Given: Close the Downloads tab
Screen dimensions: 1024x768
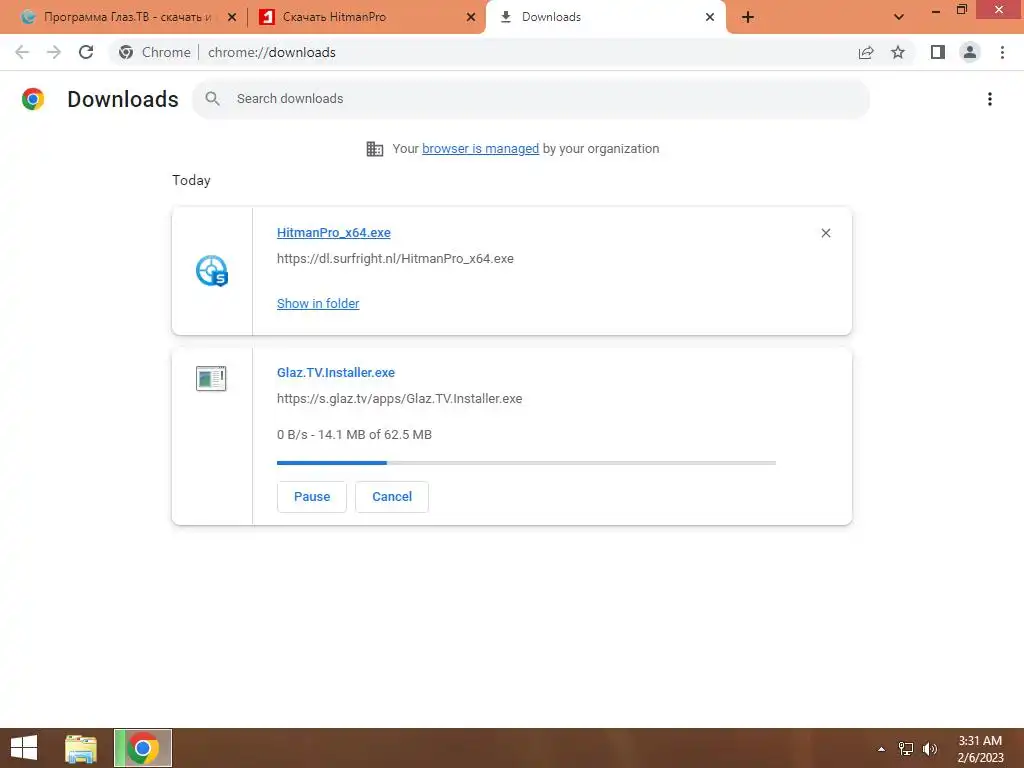Looking at the screenshot, I should coord(710,17).
